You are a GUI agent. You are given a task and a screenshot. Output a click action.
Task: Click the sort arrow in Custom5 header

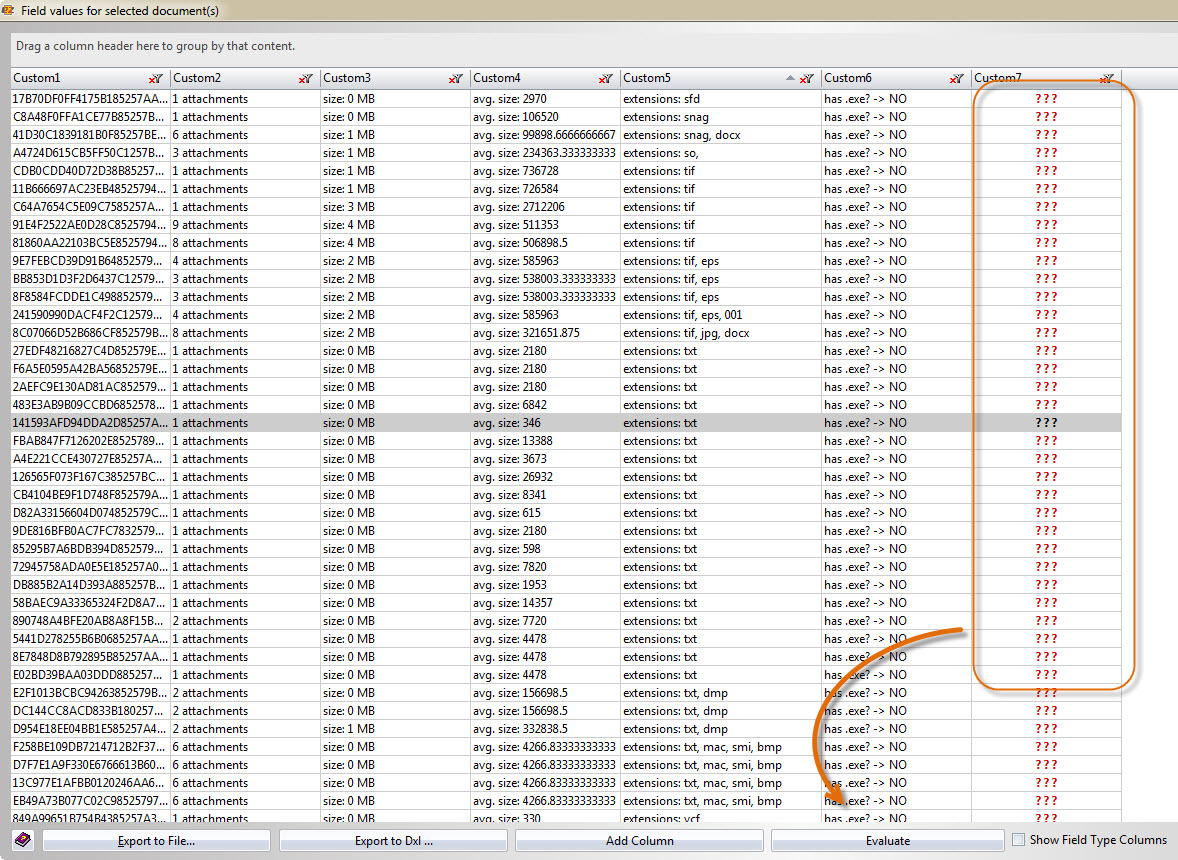(791, 78)
